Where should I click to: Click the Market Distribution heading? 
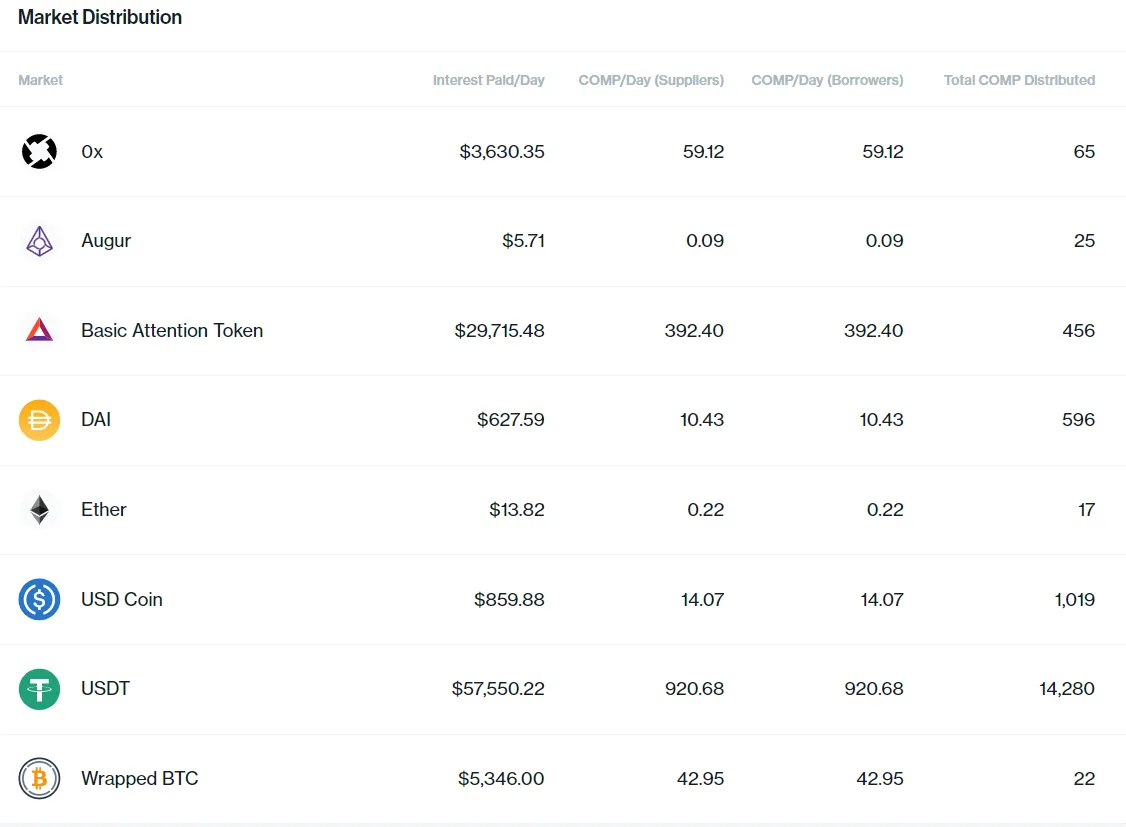coord(100,17)
